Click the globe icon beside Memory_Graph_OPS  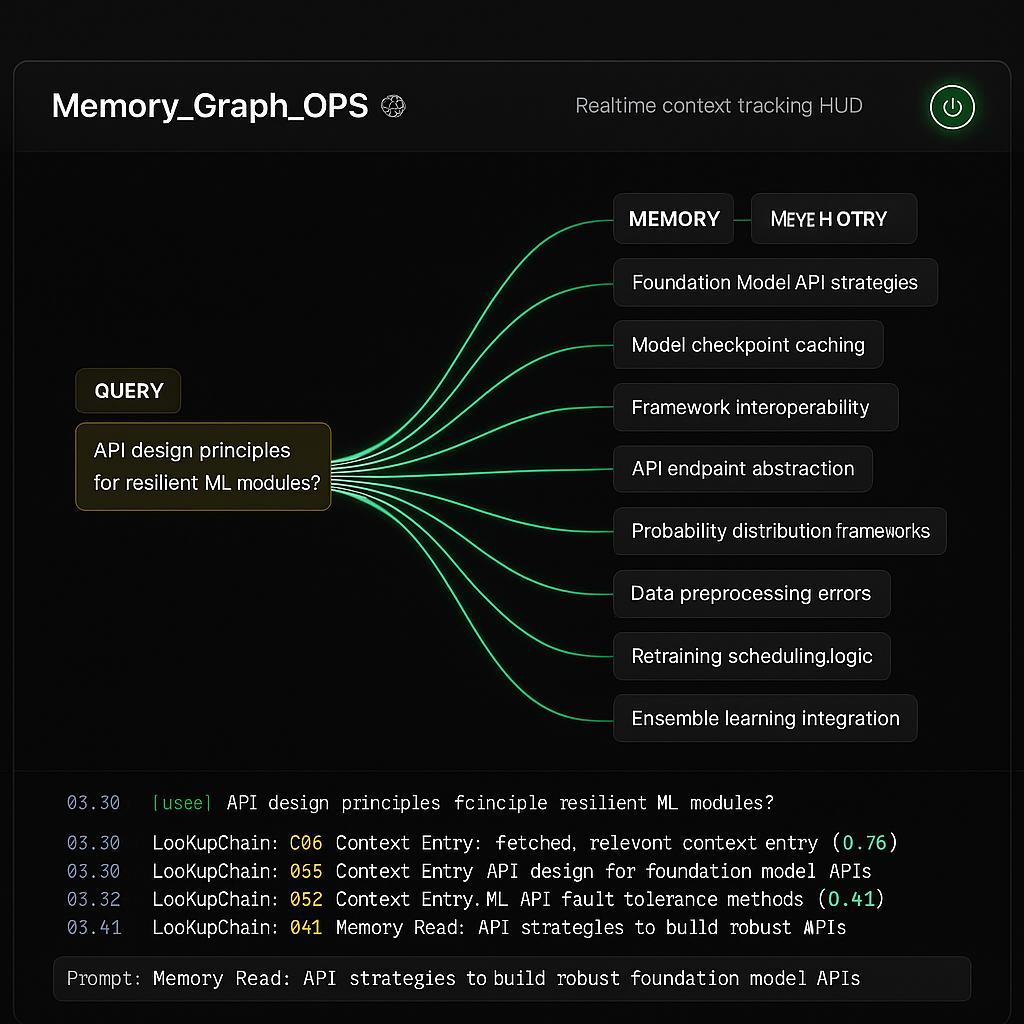(393, 106)
